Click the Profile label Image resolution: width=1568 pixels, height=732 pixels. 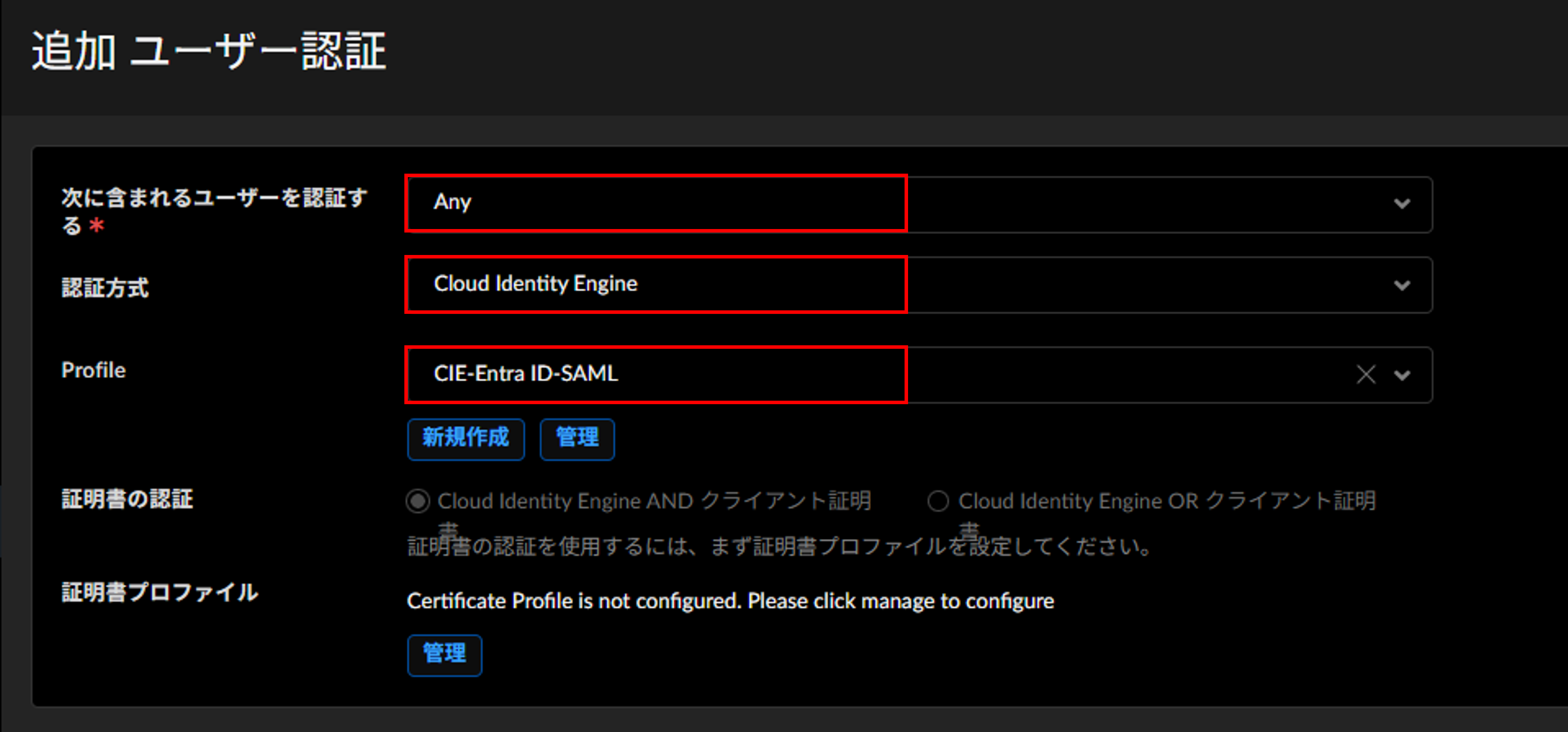pos(94,370)
